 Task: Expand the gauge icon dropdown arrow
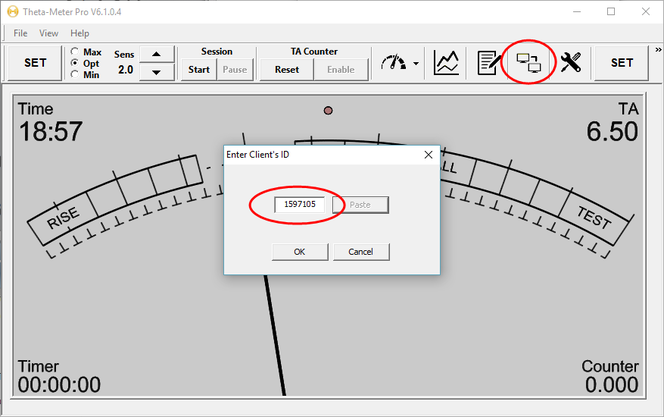point(415,64)
